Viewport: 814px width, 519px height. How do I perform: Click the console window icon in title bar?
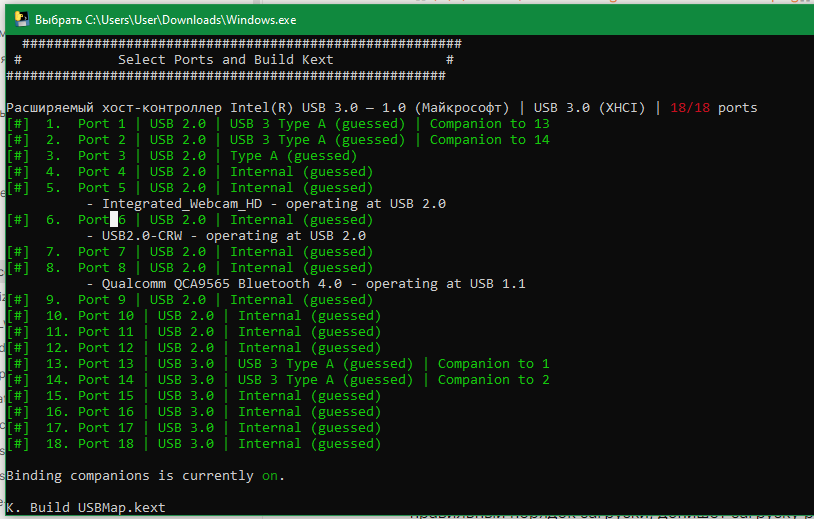19,19
